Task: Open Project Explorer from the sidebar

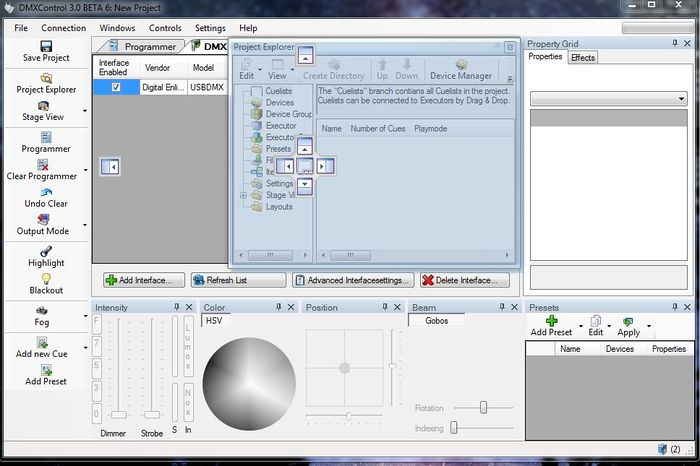Action: (46, 77)
